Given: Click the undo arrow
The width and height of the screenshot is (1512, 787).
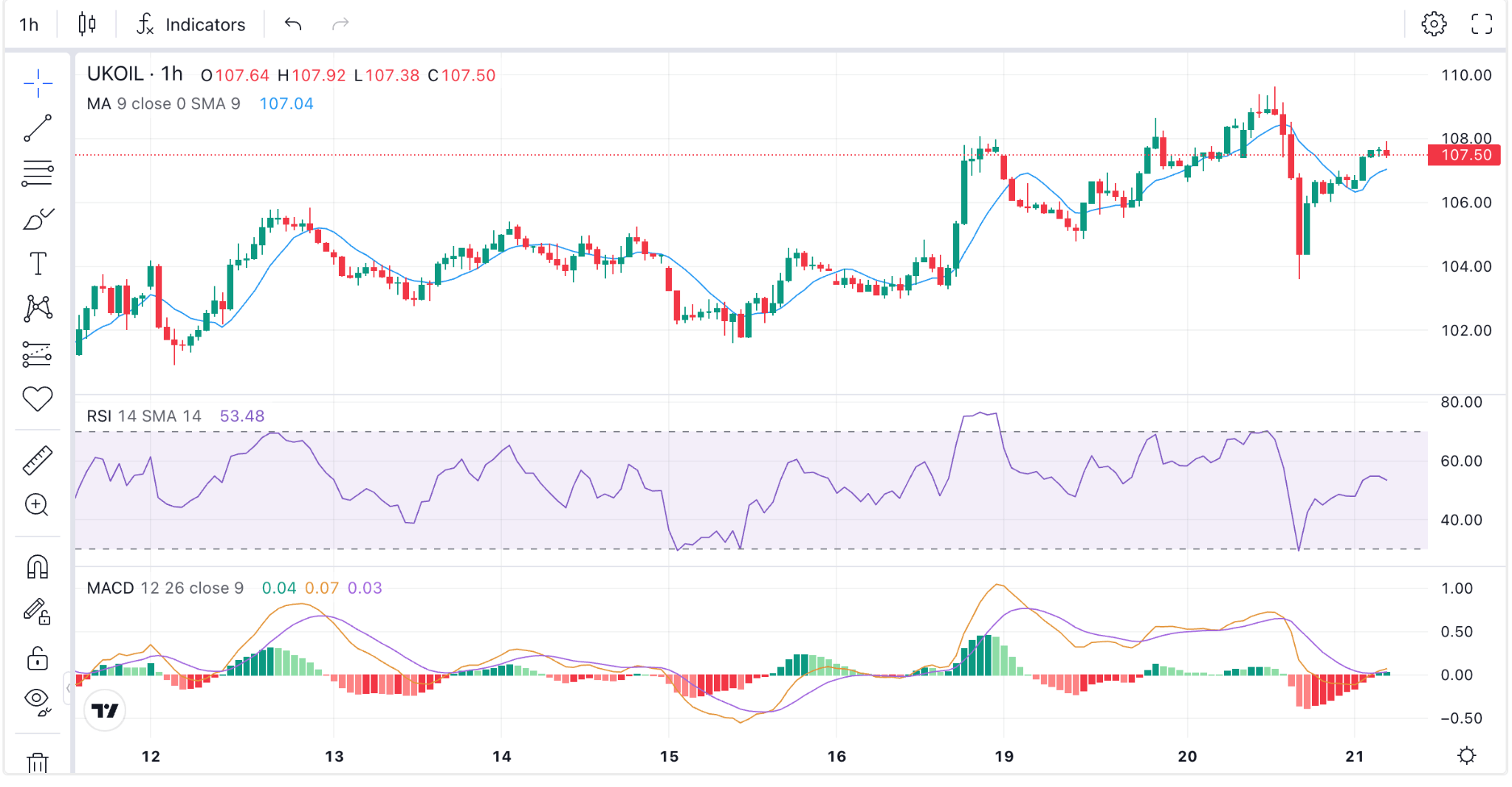Looking at the screenshot, I should tap(293, 24).
